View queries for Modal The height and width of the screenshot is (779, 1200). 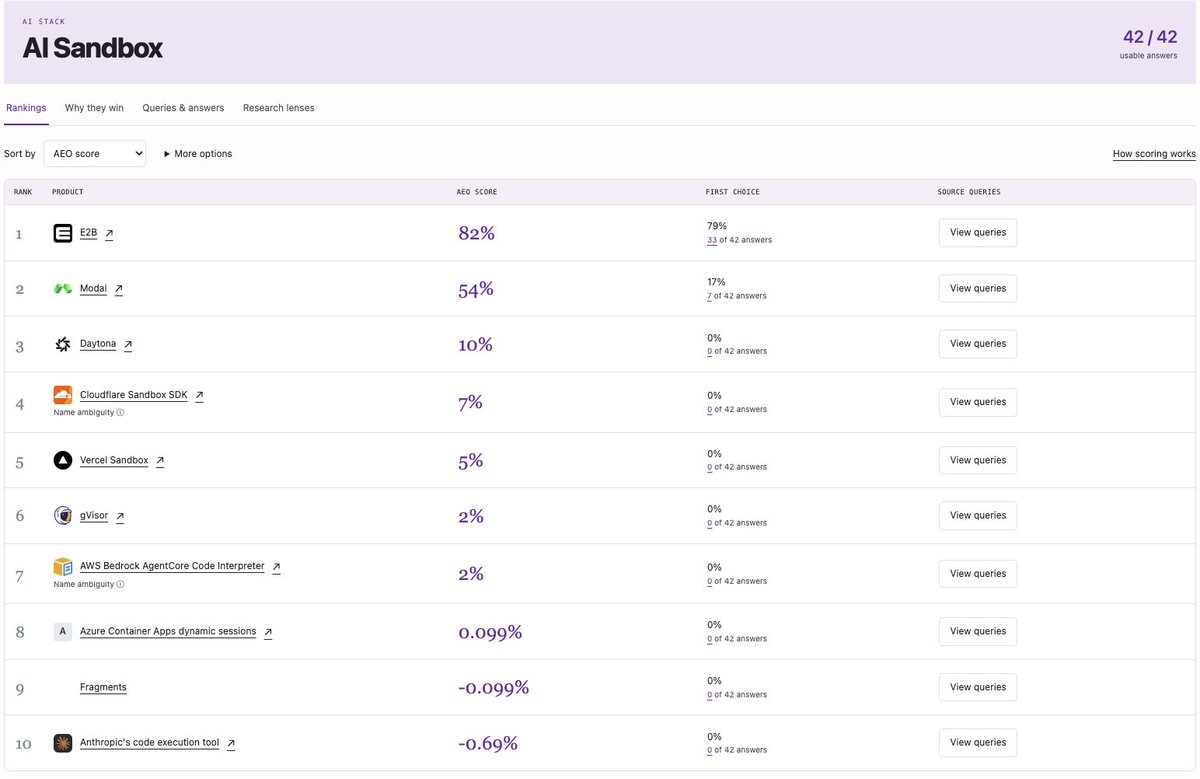(x=978, y=288)
